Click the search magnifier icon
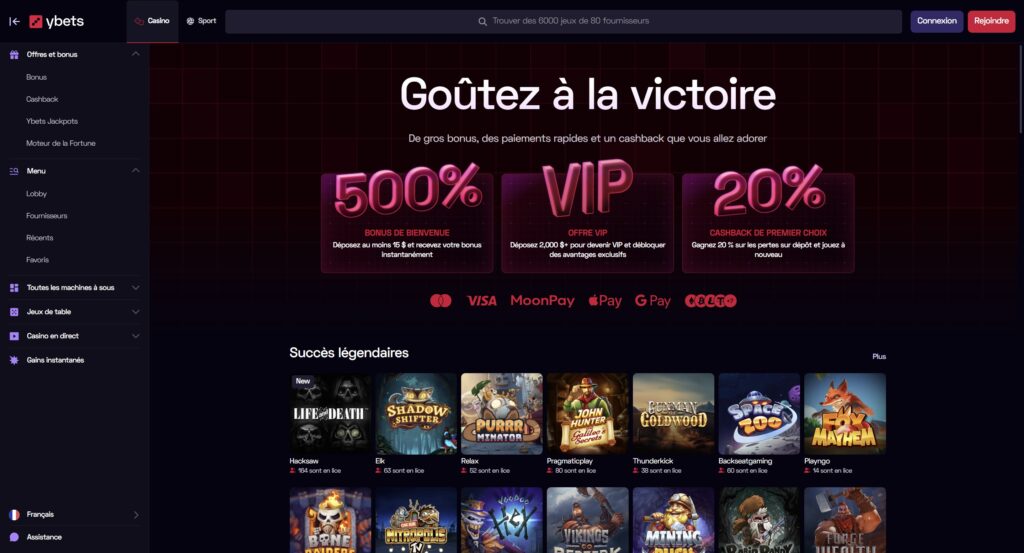 [483, 22]
